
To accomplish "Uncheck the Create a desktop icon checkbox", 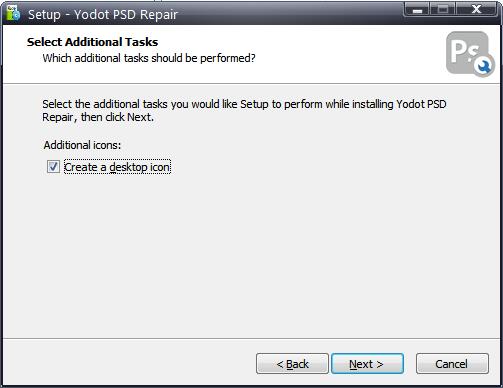I will click(53, 167).
